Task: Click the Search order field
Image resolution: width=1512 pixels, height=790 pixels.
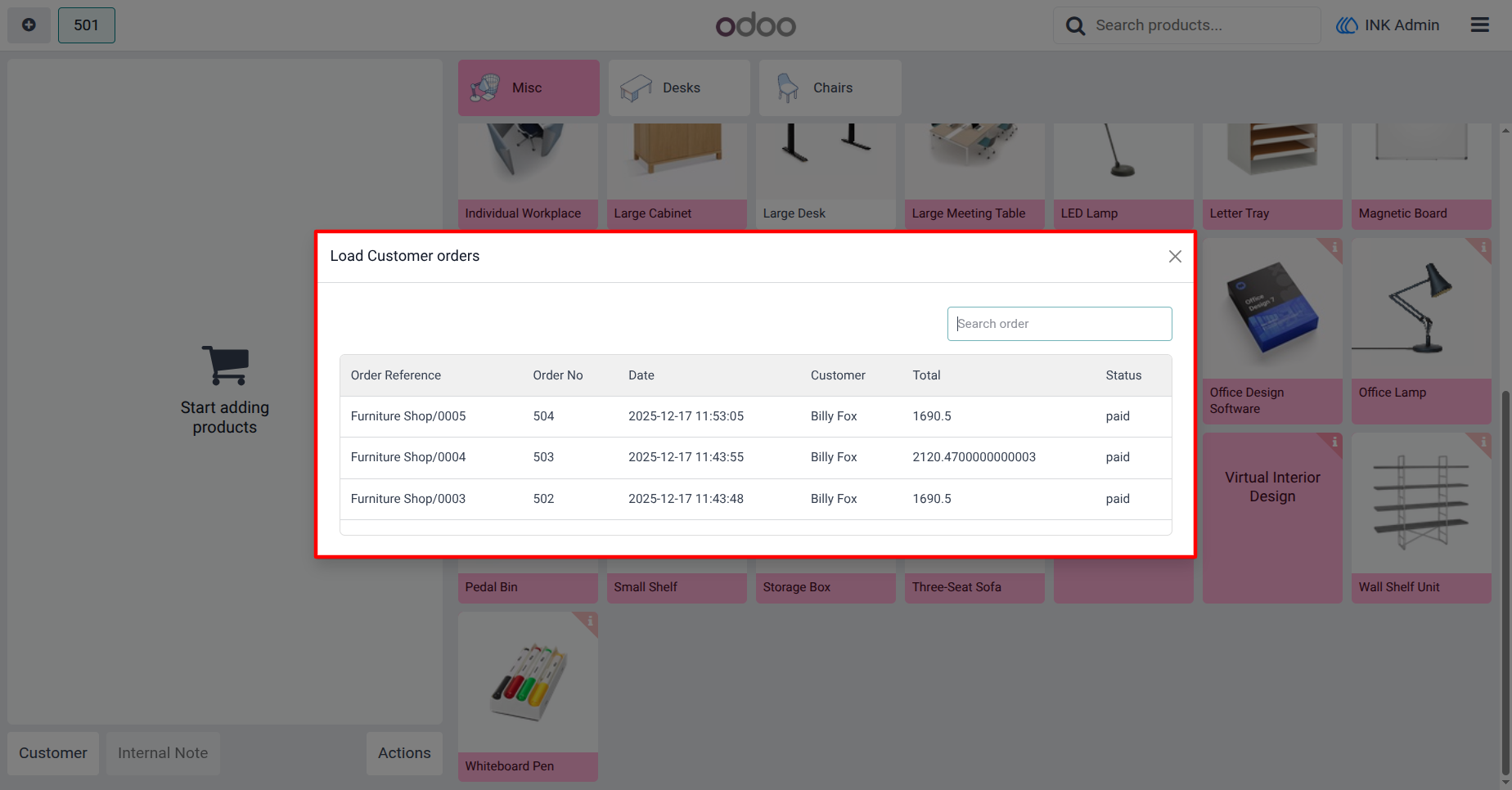Action: pyautogui.click(x=1060, y=324)
